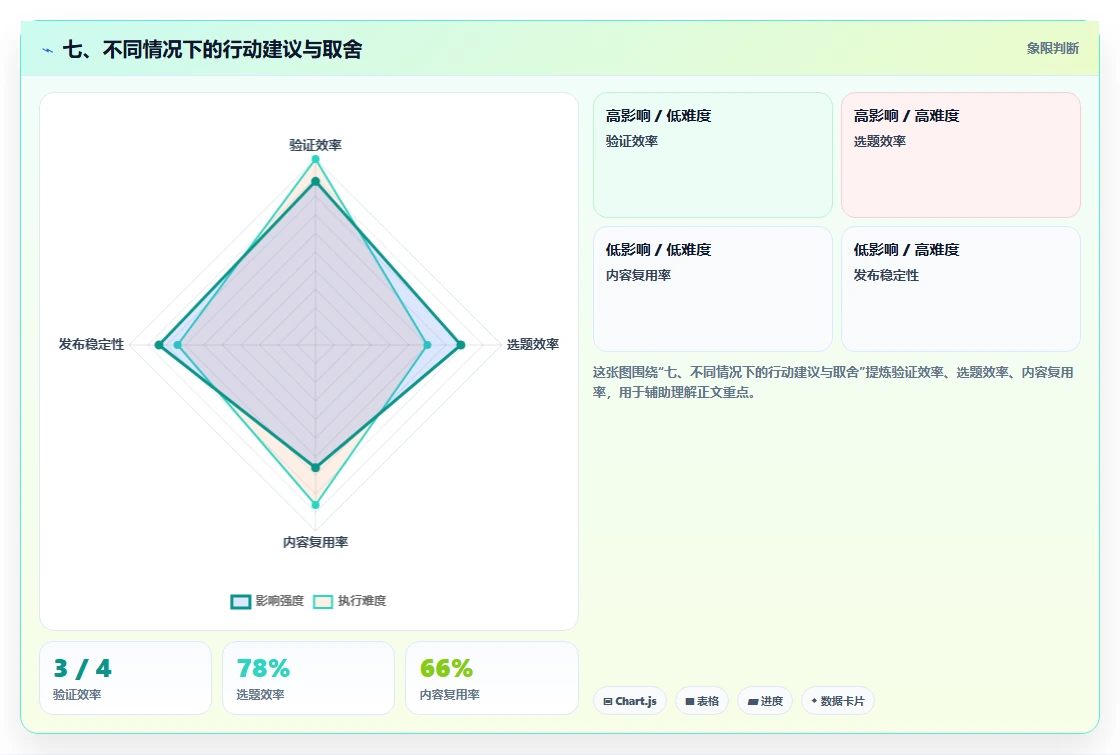Image resolution: width=1120 pixels, height=755 pixels.
Task: Toggle the 影响强度 legend swatch
Action: (x=241, y=601)
